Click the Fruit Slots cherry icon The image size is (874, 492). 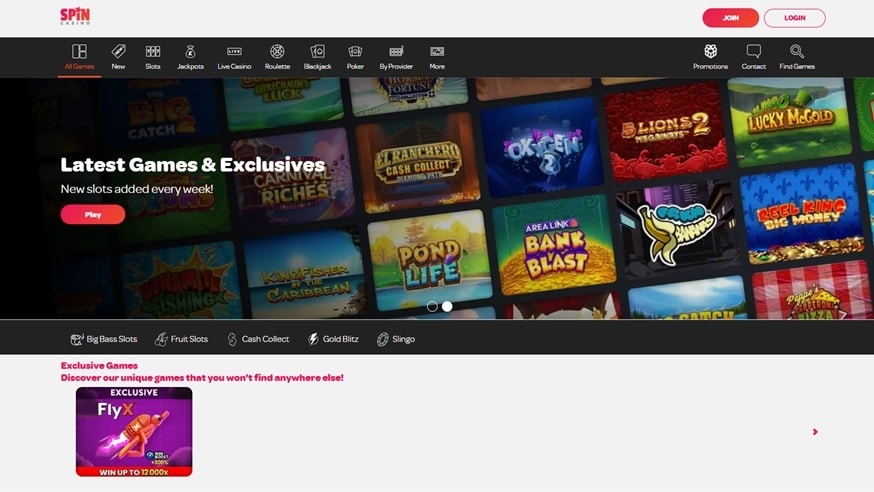point(161,339)
